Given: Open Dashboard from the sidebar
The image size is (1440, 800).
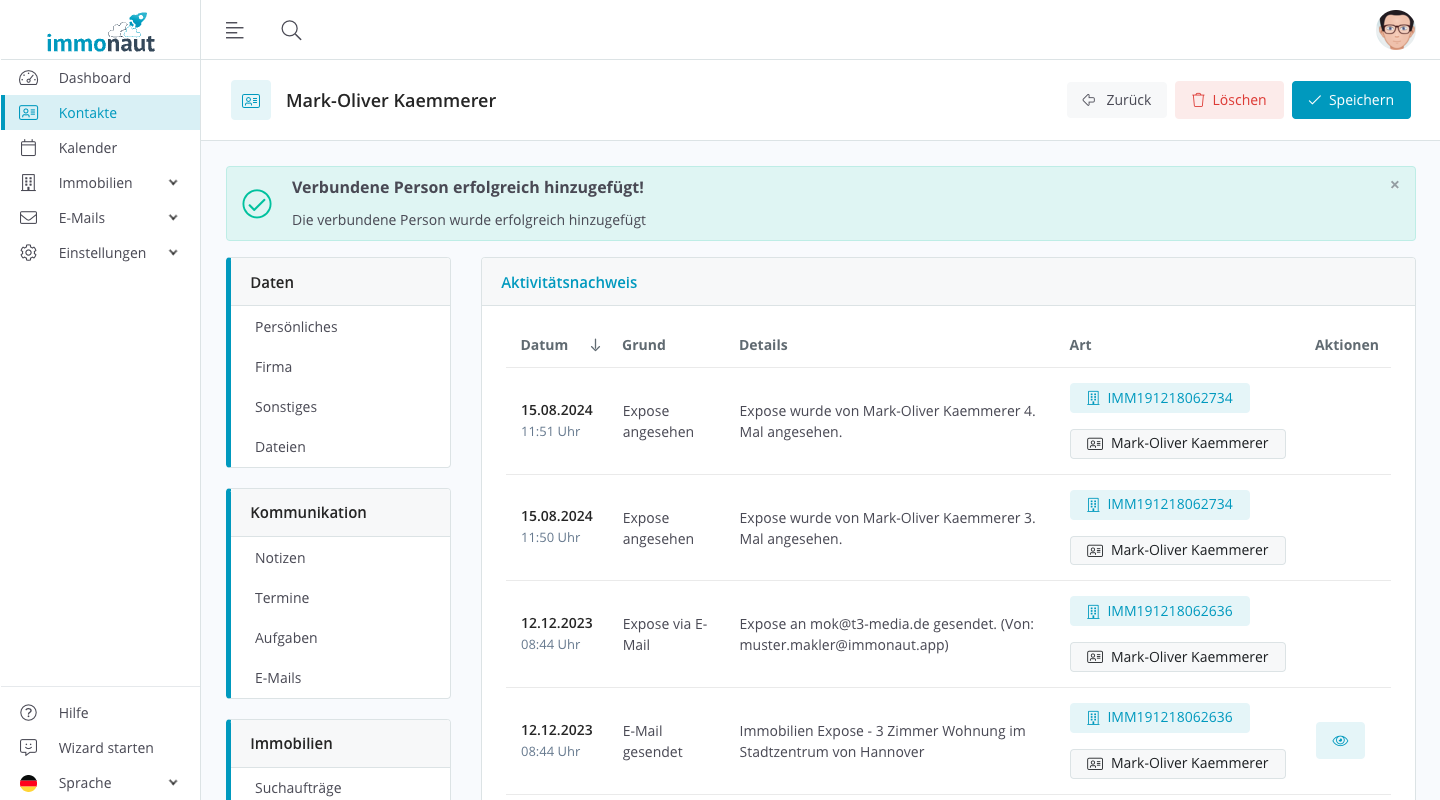Looking at the screenshot, I should coord(94,78).
